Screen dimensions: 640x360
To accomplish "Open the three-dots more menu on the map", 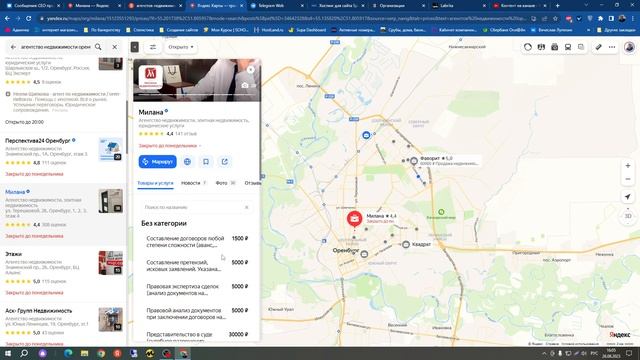I will (612, 47).
